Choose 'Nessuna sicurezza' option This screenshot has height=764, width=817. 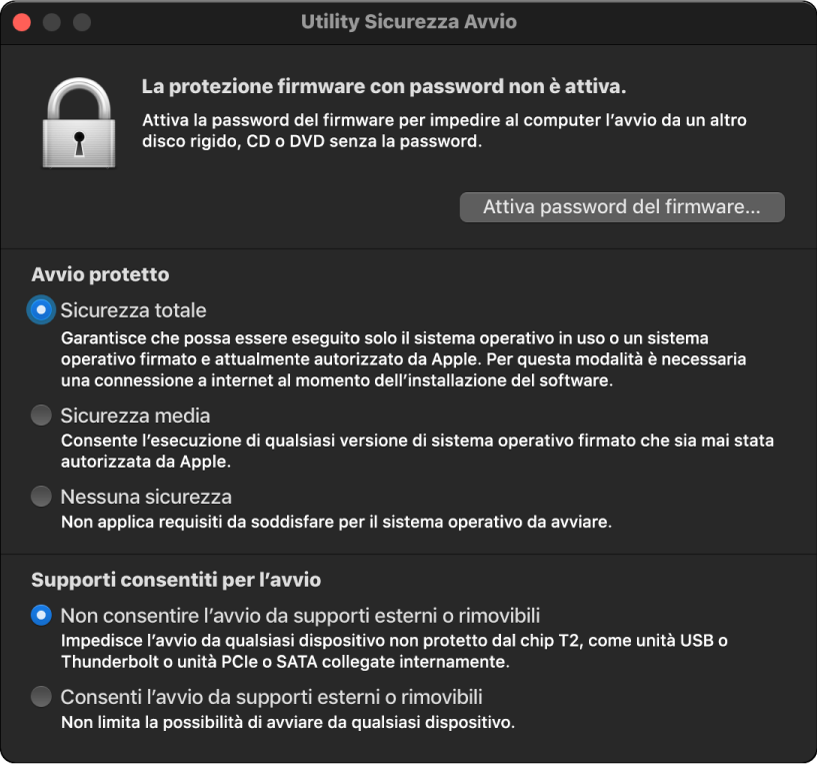tap(40, 495)
